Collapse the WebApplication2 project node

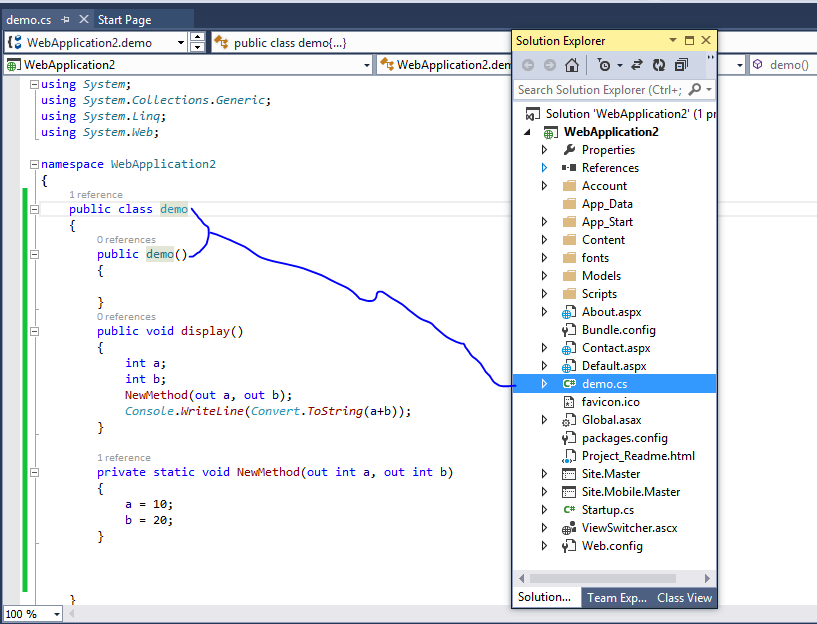(x=528, y=132)
